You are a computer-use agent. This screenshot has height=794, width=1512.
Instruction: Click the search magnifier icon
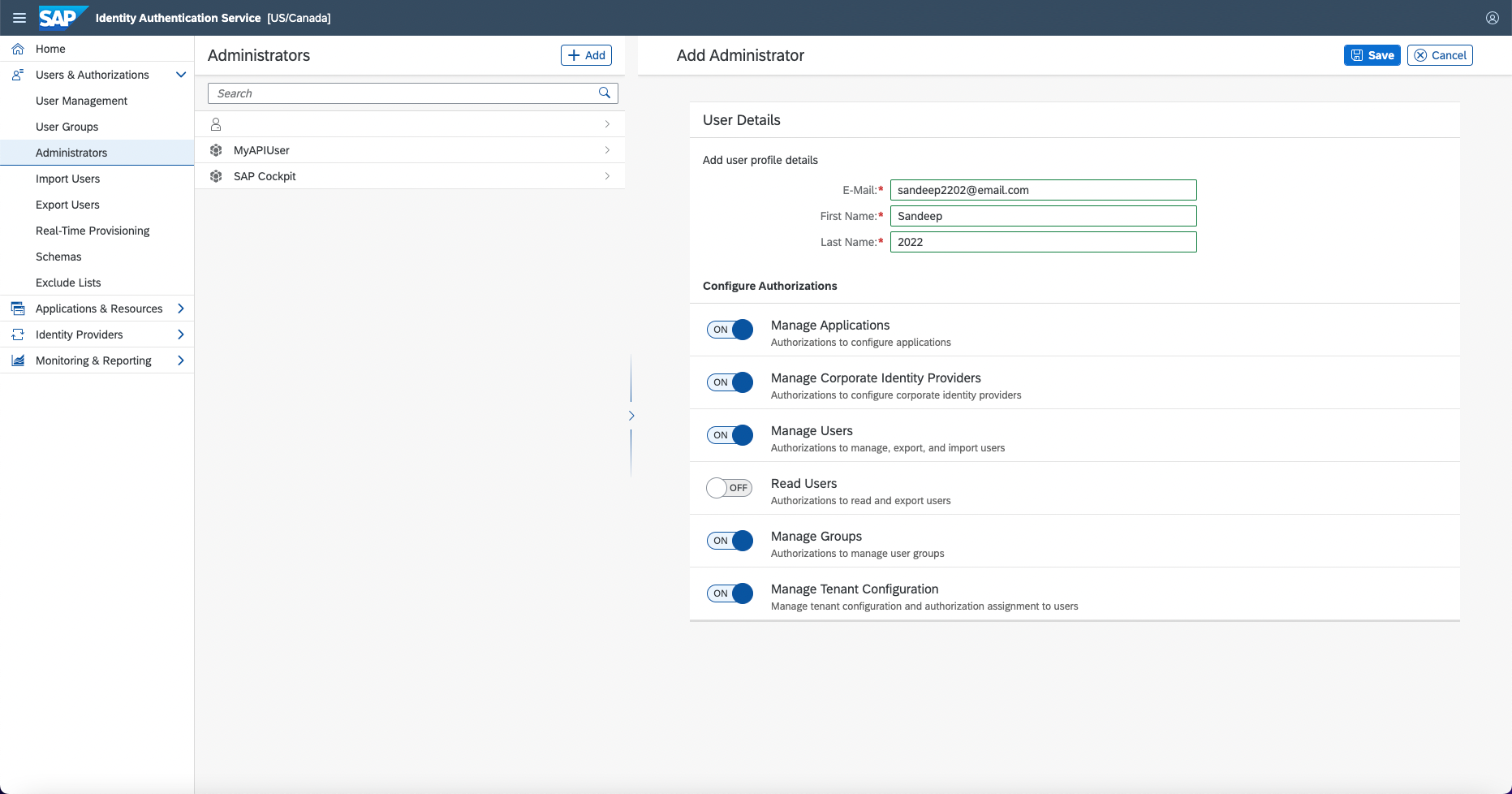coord(604,93)
